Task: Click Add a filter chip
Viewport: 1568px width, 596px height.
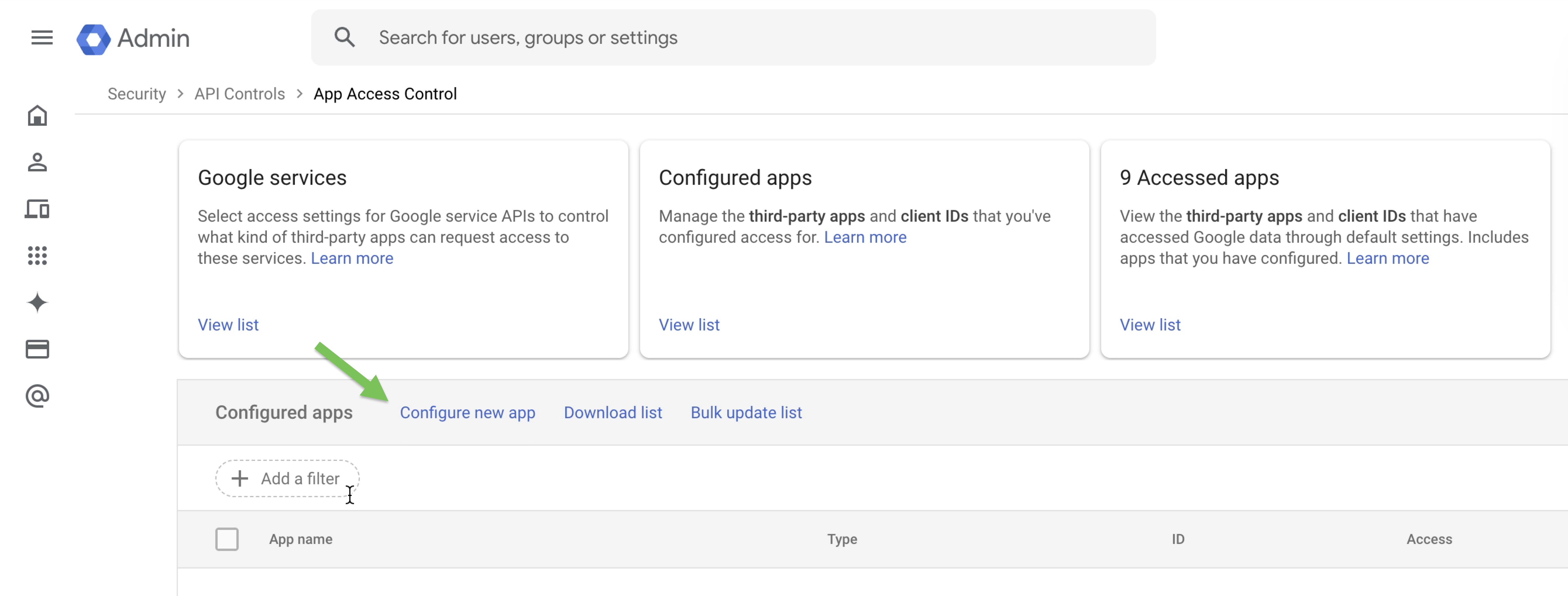Action: pyautogui.click(x=287, y=478)
